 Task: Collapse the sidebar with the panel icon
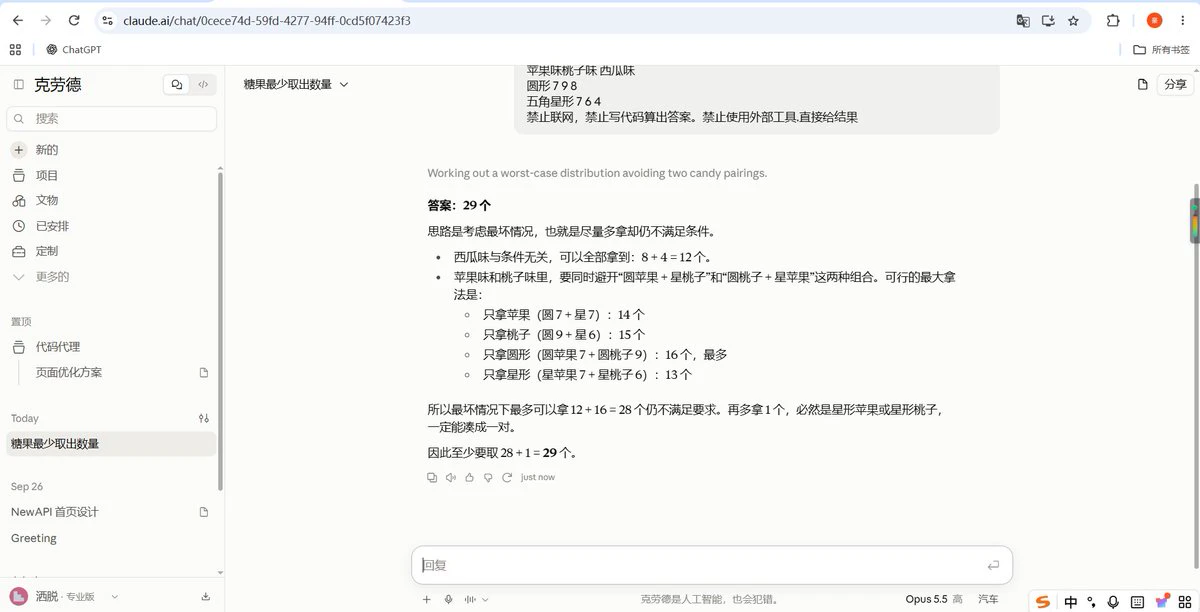[x=18, y=85]
